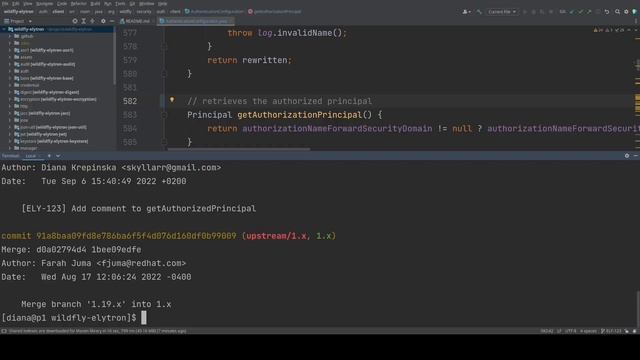The height and width of the screenshot is (360, 640).
Task: Expand the asn1 module node
Action: (x=10, y=50)
